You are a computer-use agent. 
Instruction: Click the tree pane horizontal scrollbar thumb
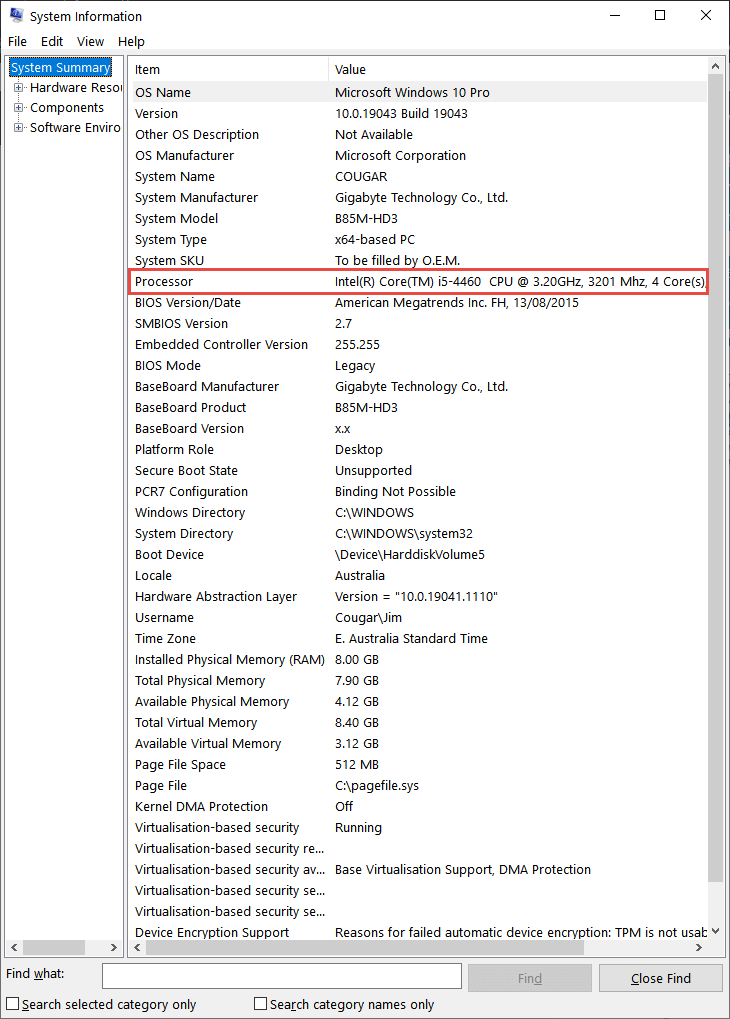tap(54, 948)
